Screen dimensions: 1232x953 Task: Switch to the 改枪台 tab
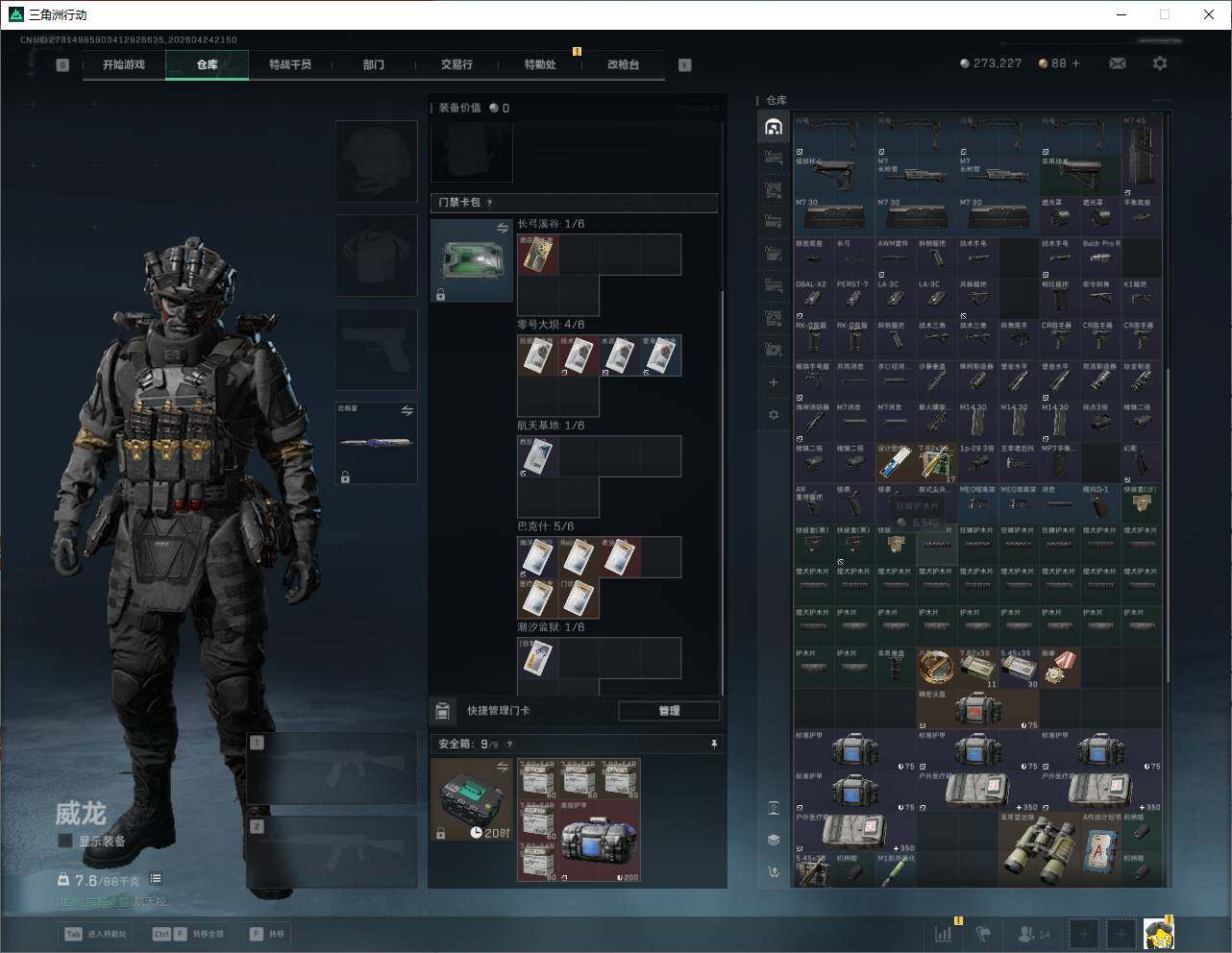click(x=623, y=64)
